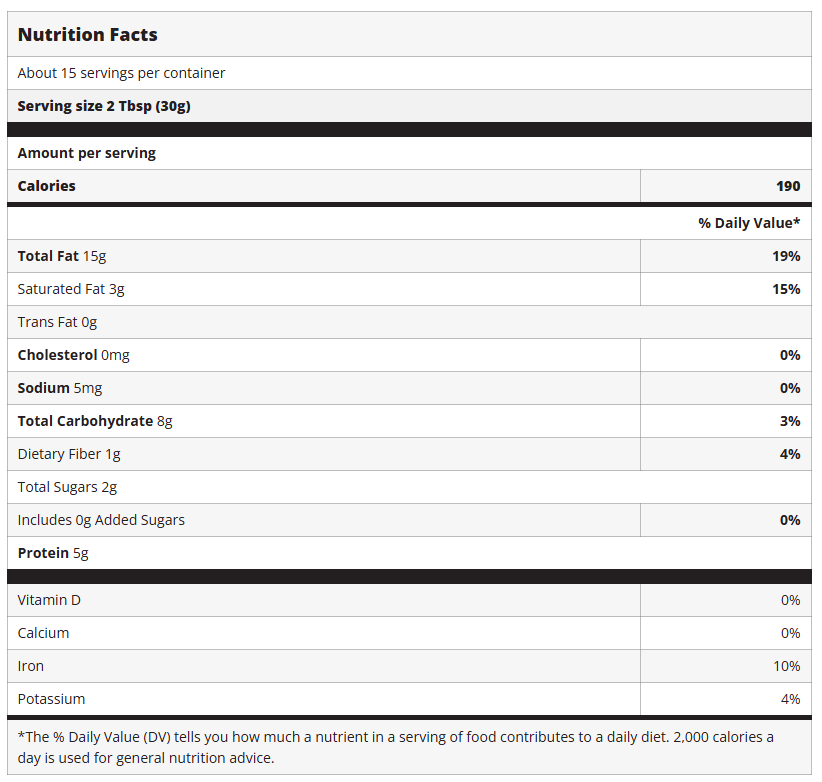Select the Iron 10% value
Image resolution: width=822 pixels, height=782 pixels.
(786, 666)
